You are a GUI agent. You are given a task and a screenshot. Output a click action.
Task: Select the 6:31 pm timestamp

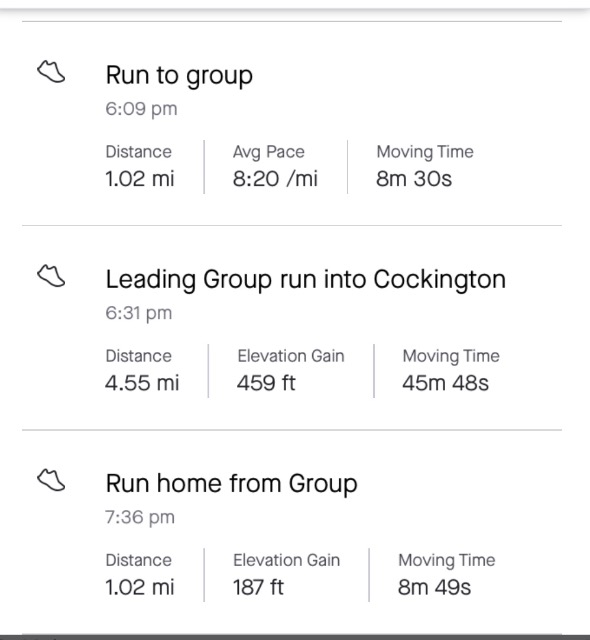coord(139,313)
